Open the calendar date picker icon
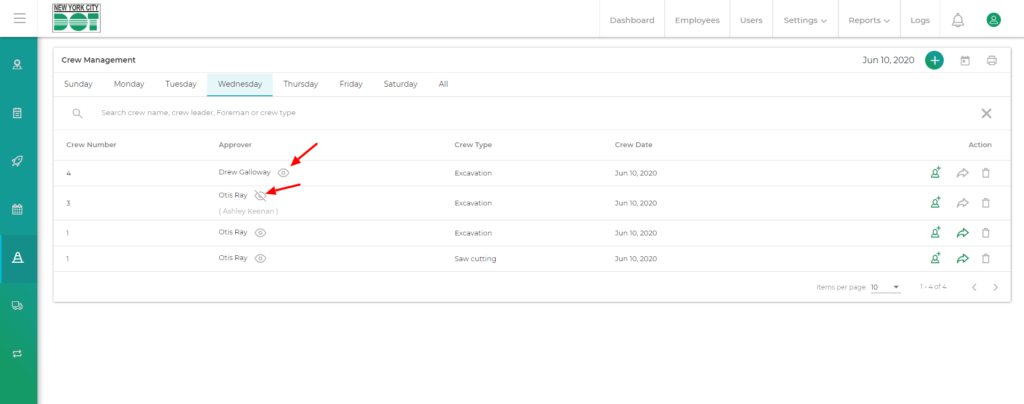1024x404 pixels. pos(965,60)
